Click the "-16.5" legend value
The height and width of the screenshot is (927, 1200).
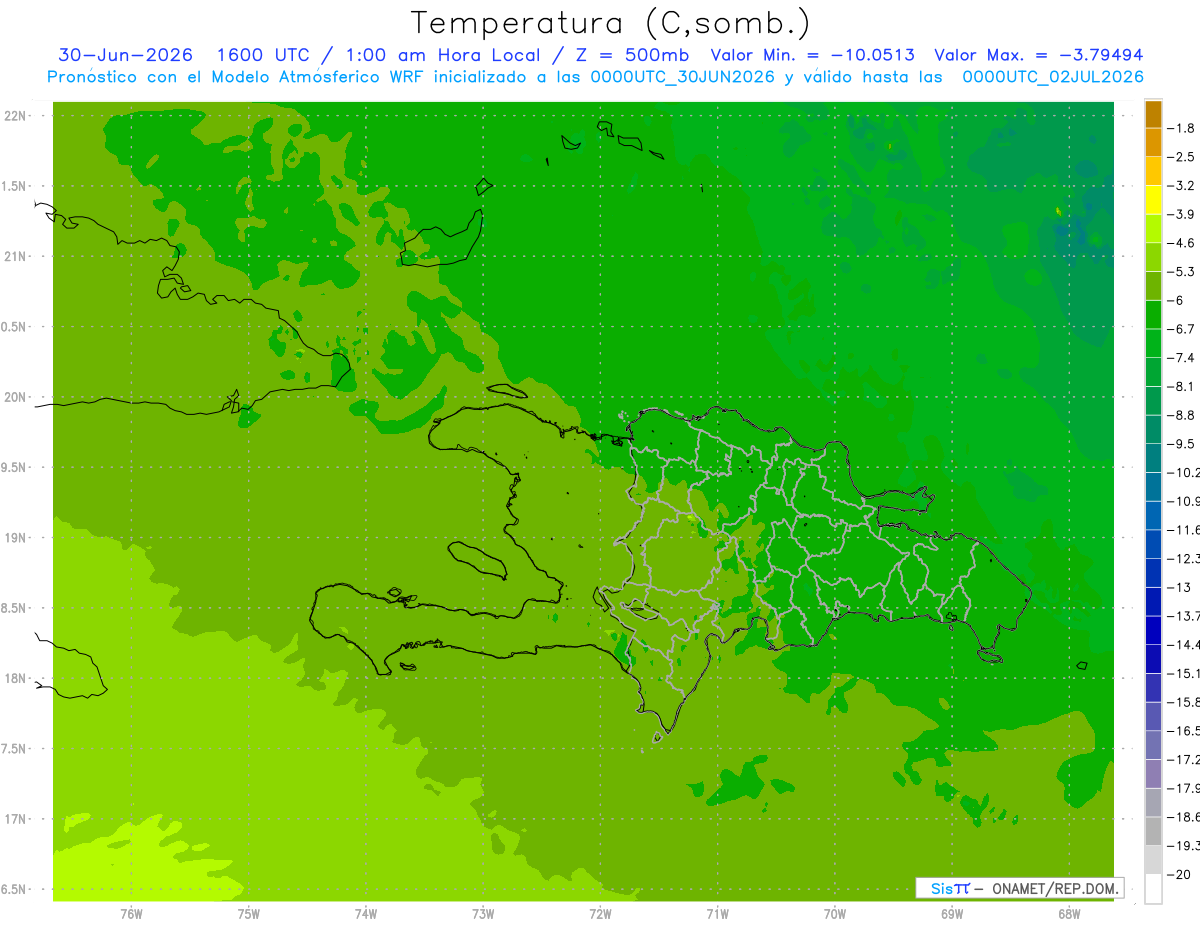(x=1183, y=731)
